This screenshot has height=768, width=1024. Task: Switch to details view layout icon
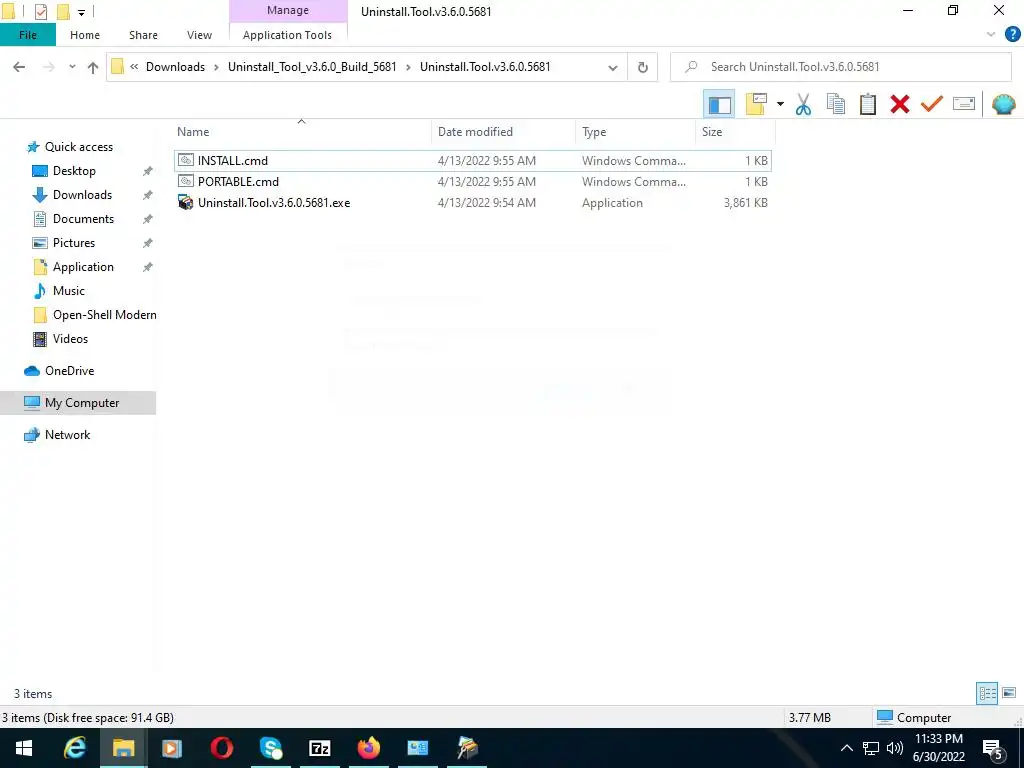tap(987, 694)
